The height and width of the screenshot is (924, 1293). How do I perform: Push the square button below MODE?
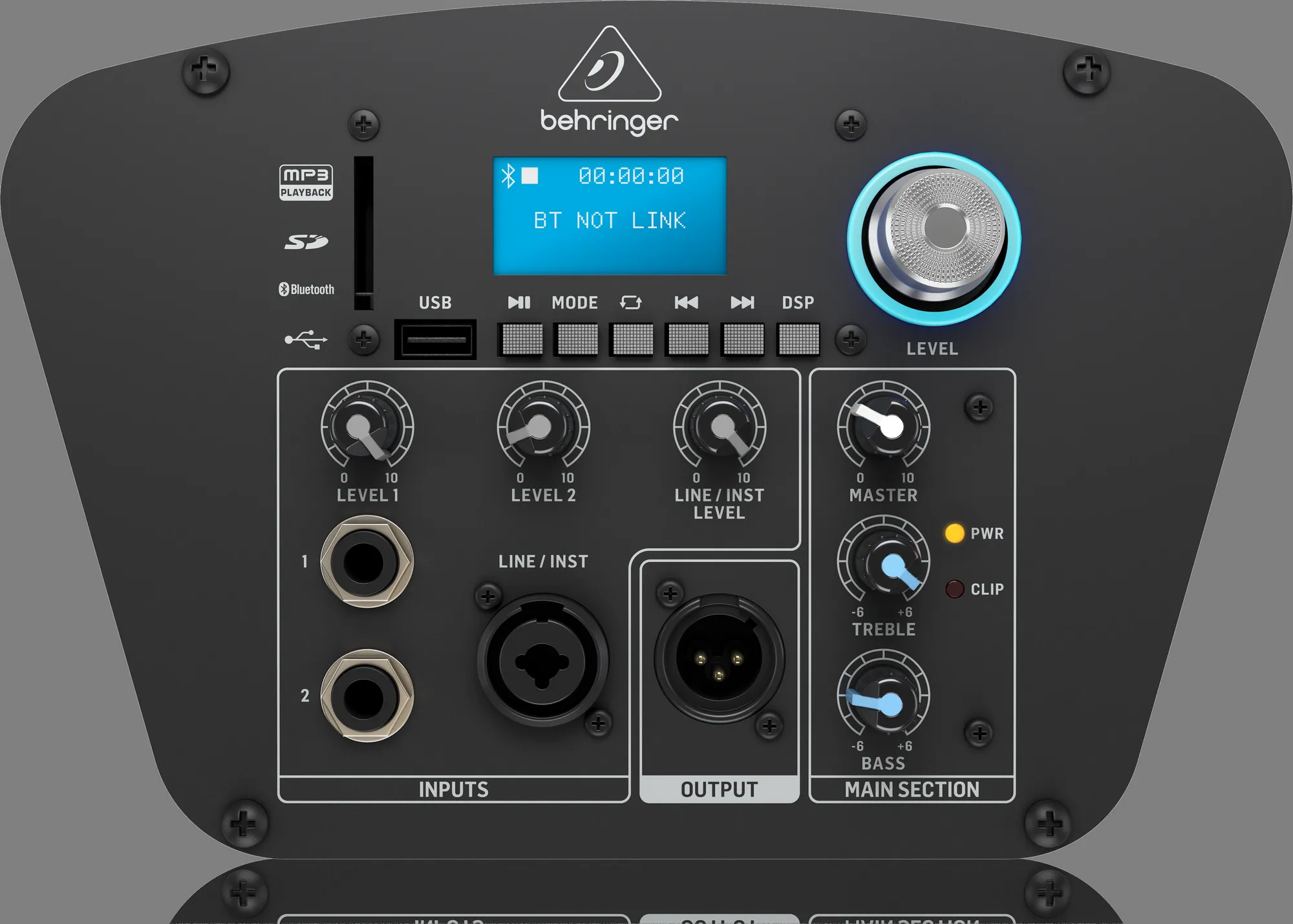[x=577, y=339]
